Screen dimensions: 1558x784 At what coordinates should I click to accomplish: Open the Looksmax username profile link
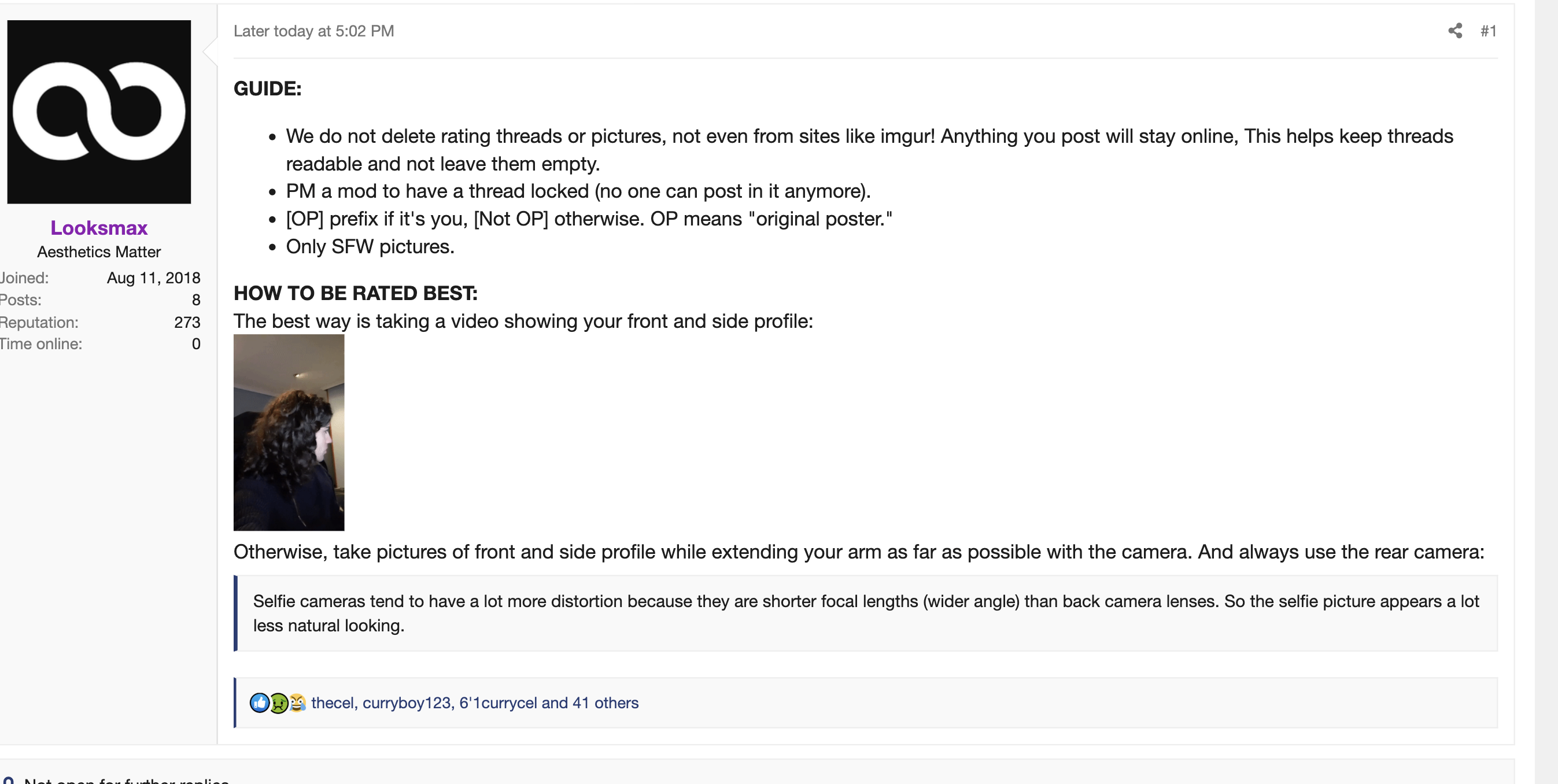(x=99, y=228)
